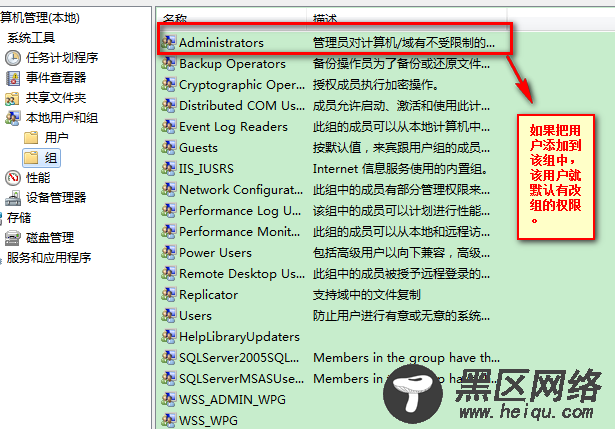Viewport: 615px width, 429px height.
Task: Select the Guests row name
Action: 198,148
